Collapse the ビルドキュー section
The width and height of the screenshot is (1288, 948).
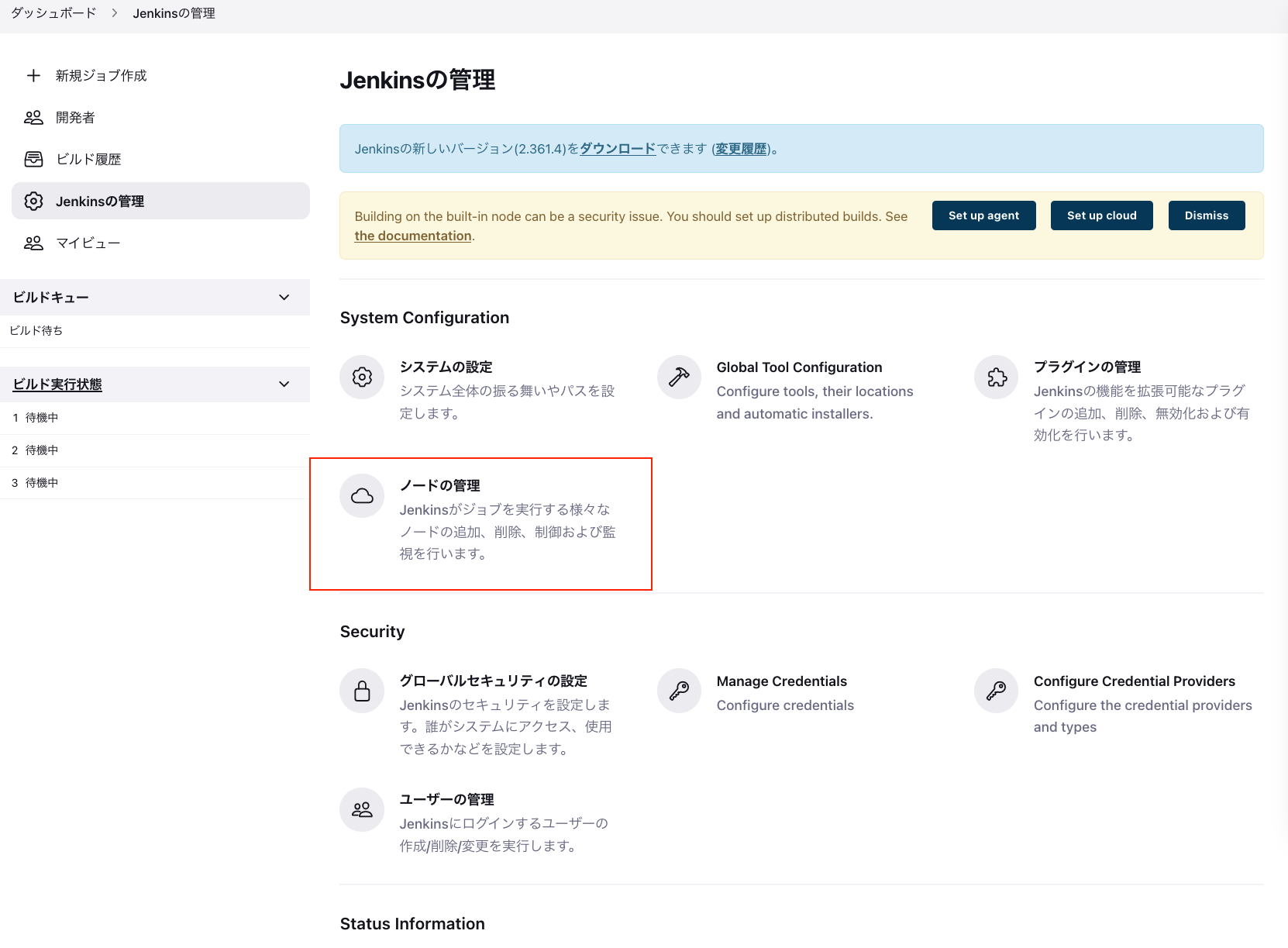click(x=284, y=297)
